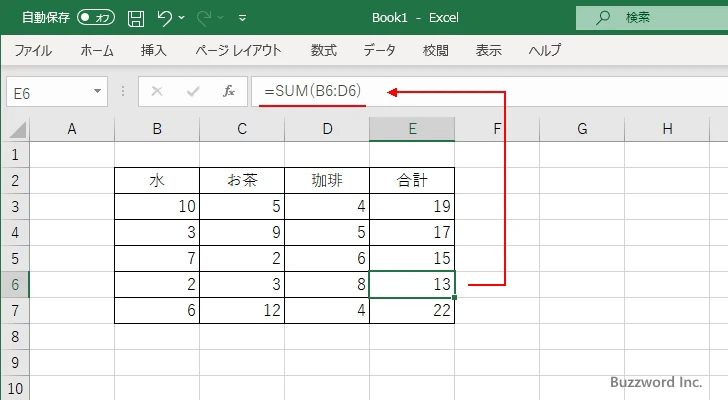Switch to the ヘルプ tab

pyautogui.click(x=545, y=50)
